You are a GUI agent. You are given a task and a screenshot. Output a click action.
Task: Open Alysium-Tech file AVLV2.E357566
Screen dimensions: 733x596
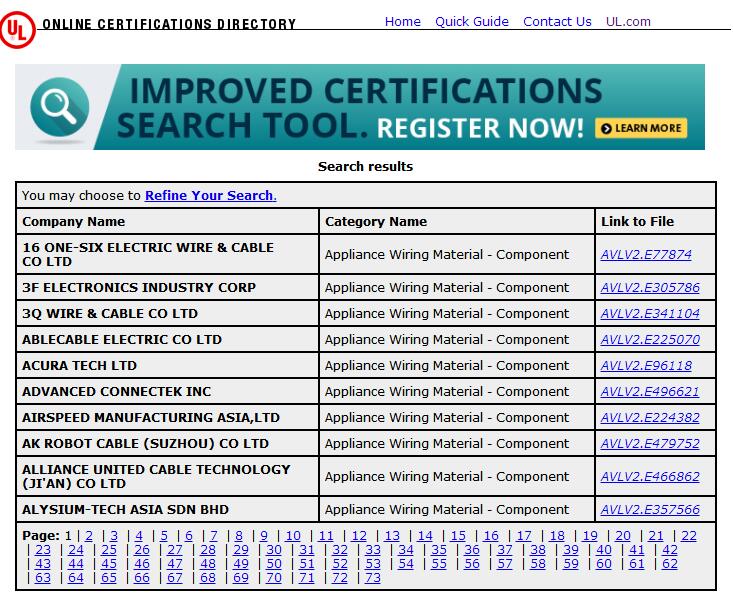point(650,510)
